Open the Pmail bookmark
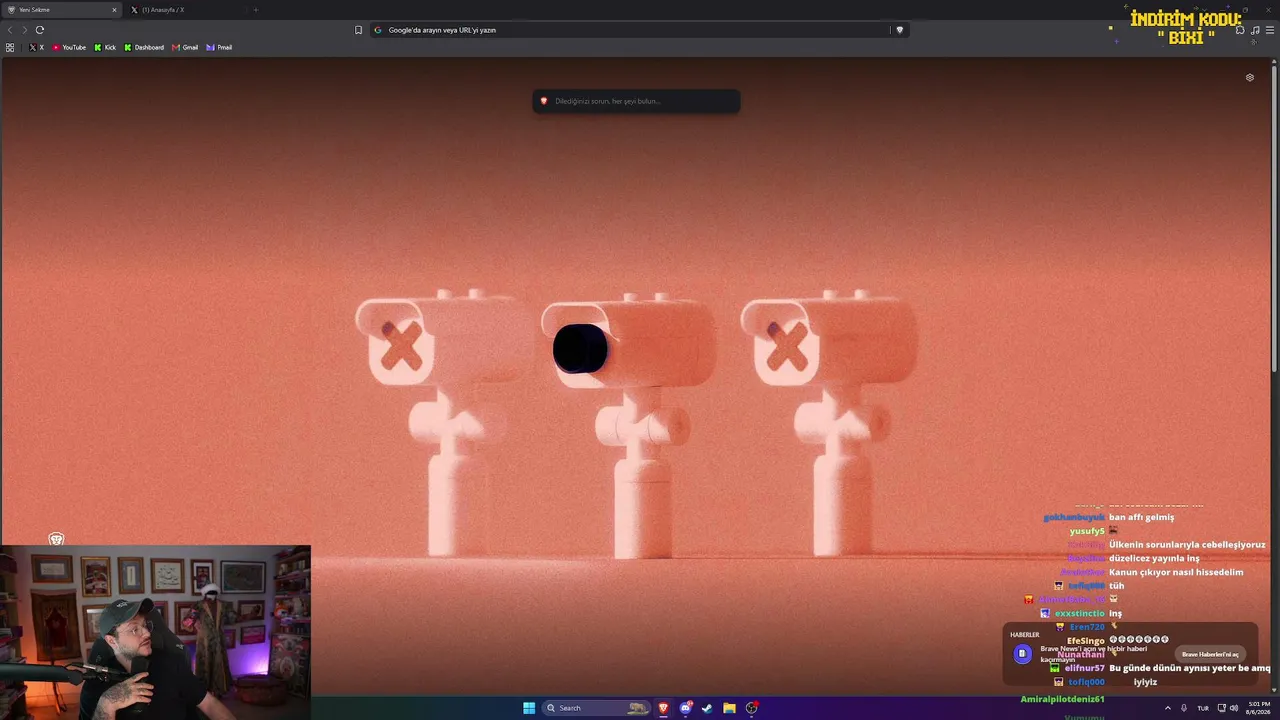 point(219,47)
